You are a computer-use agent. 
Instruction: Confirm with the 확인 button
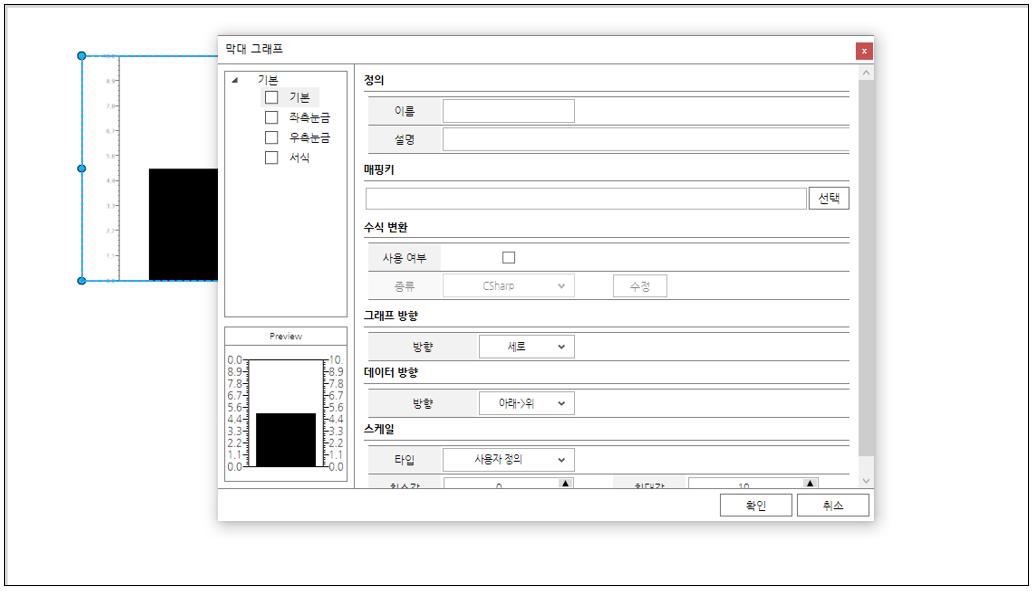[x=756, y=505]
